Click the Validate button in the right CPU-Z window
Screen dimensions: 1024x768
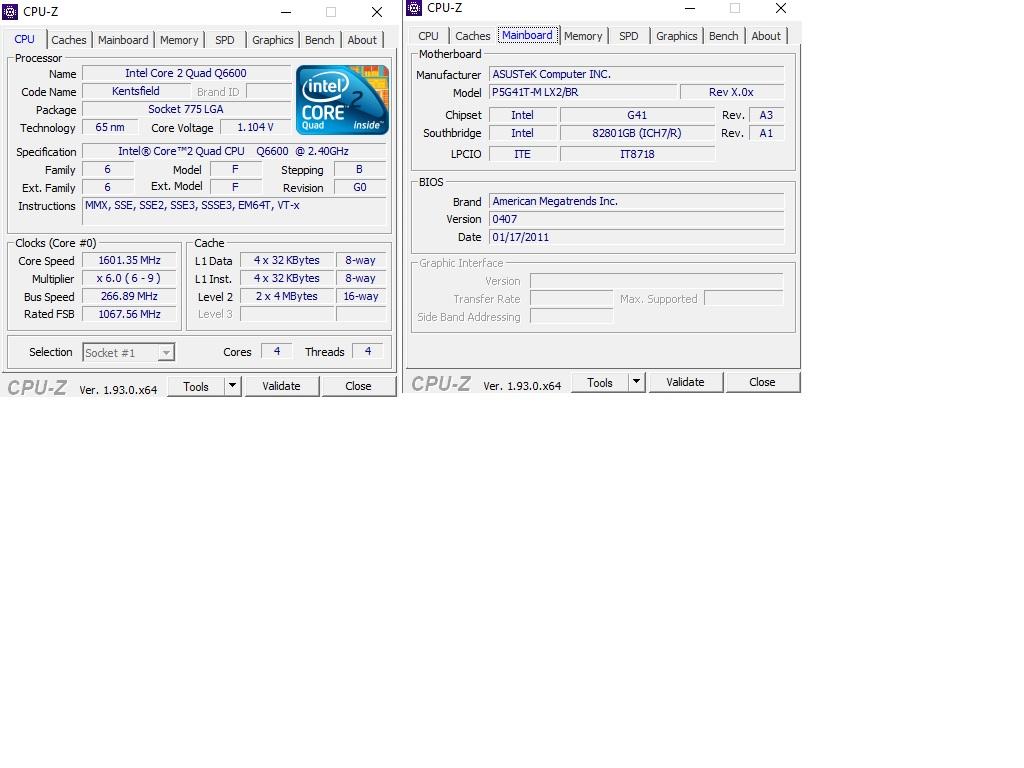point(685,382)
